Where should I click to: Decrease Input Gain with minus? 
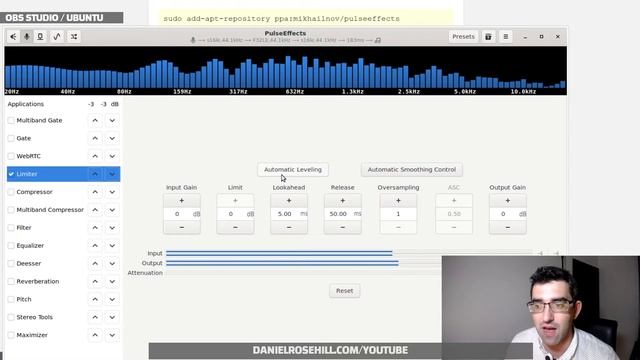coord(182,227)
